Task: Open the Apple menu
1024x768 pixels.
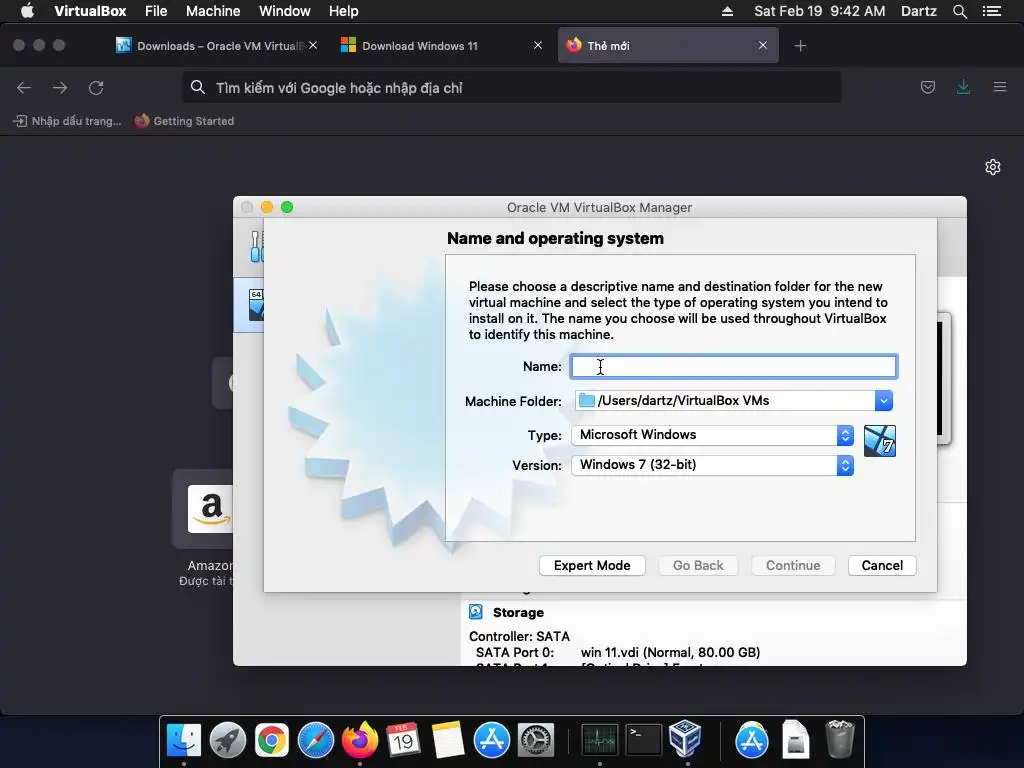Action: [x=27, y=11]
